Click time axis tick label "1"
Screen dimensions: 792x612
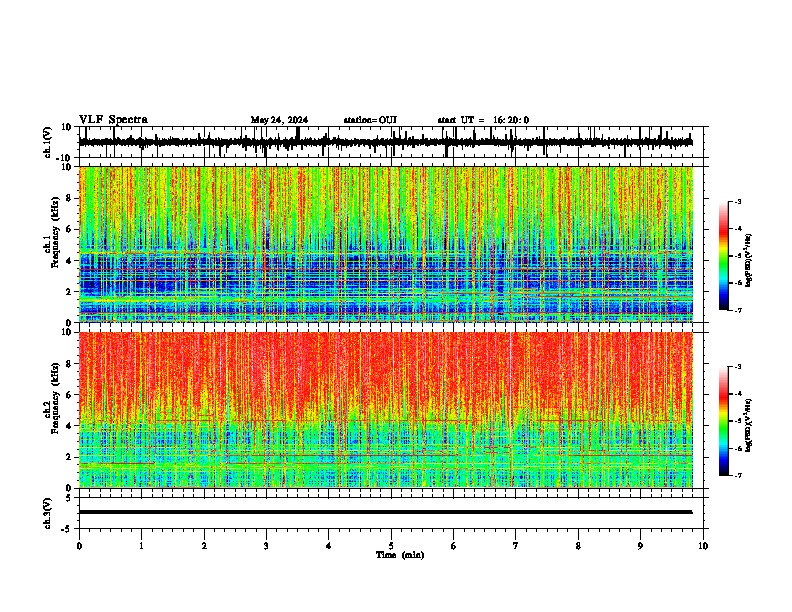141,546
